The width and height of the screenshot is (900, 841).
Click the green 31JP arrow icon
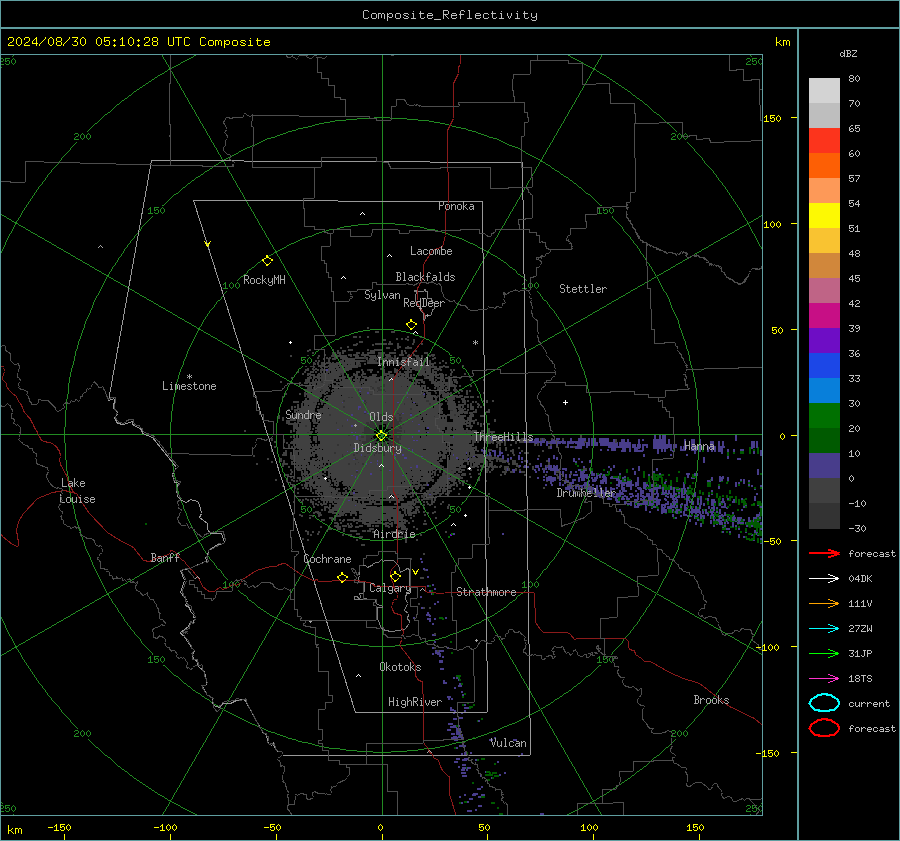[824, 653]
